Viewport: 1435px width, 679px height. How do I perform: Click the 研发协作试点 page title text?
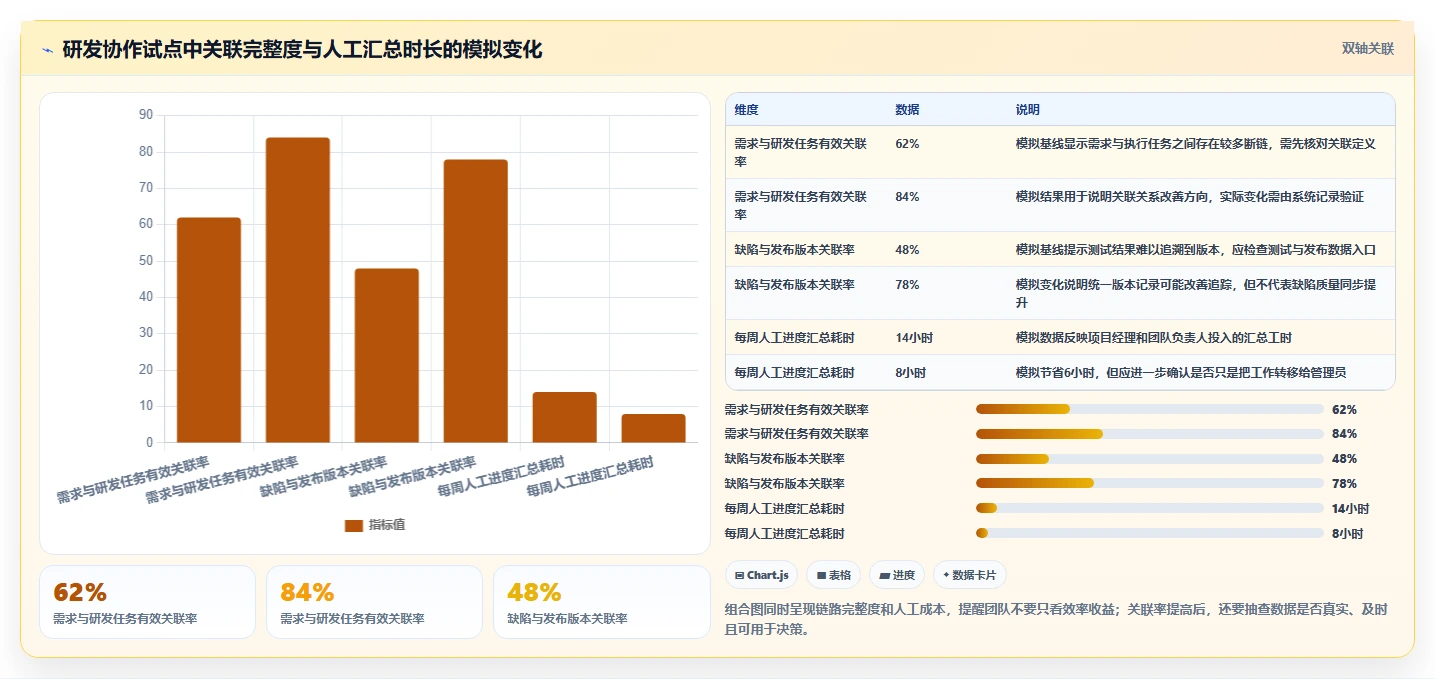point(302,49)
